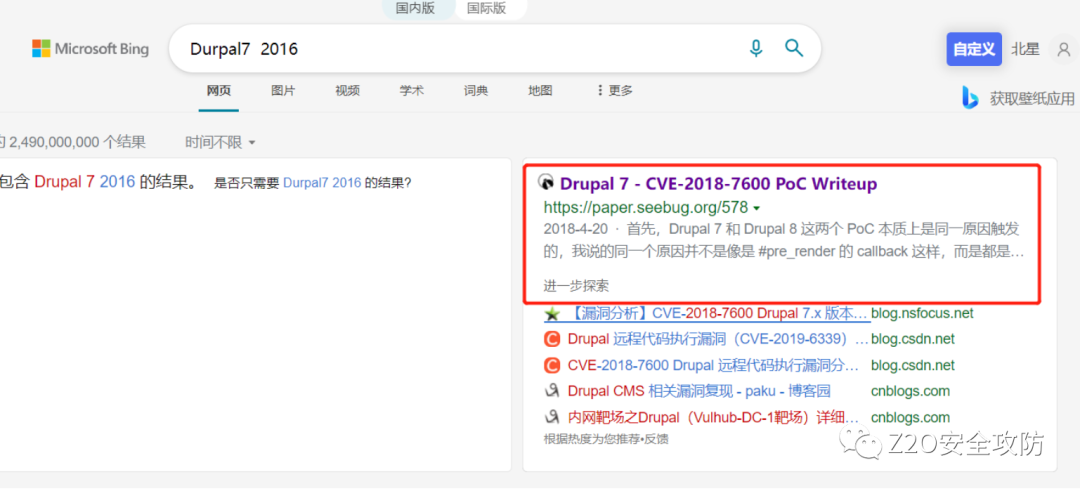Viewport: 1080px width, 491px height.
Task: Open the 更多 more menu
Action: [x=614, y=90]
